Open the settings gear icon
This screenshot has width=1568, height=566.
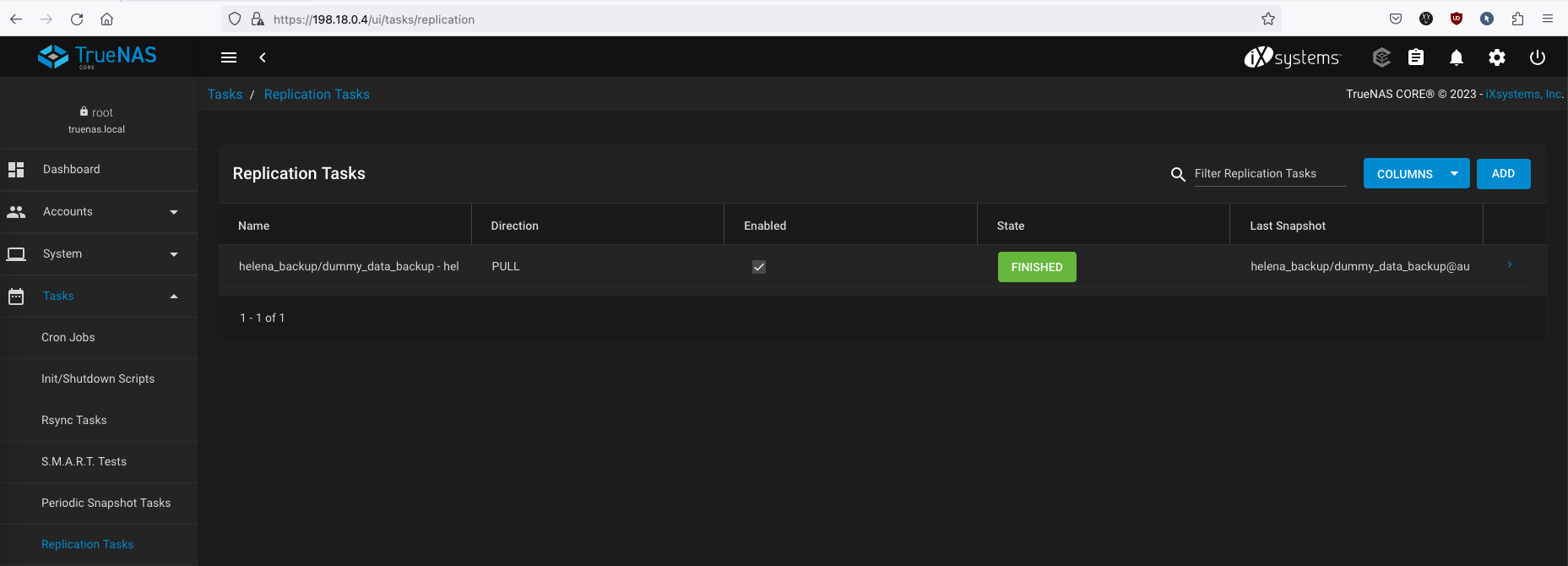[1497, 57]
